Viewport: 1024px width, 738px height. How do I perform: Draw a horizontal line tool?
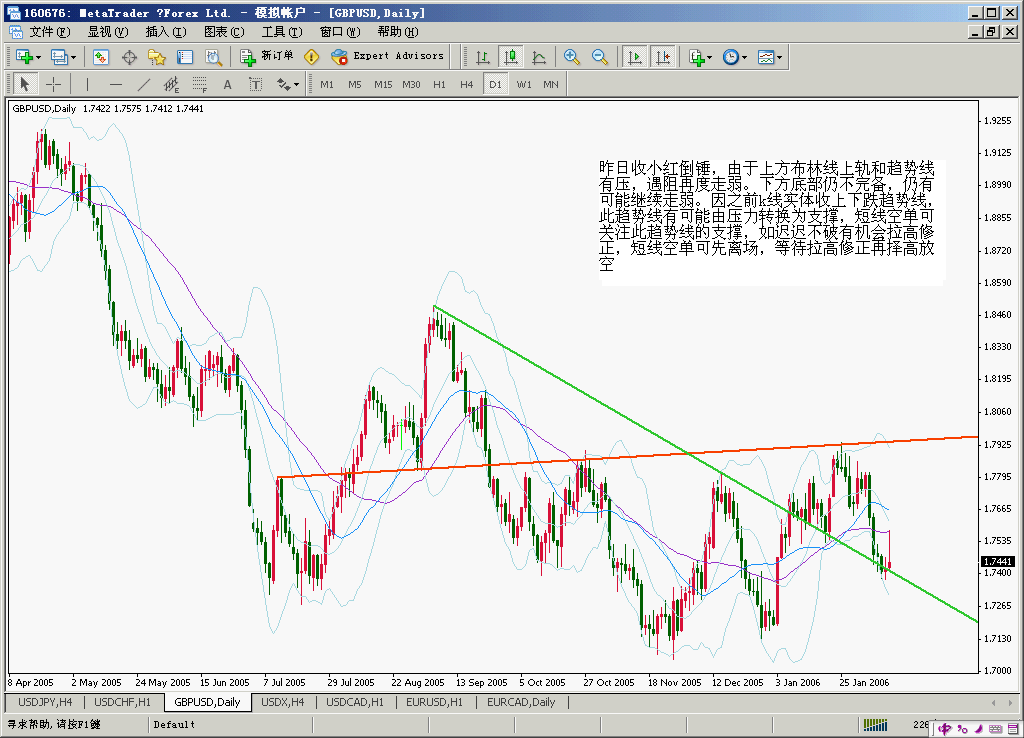115,84
